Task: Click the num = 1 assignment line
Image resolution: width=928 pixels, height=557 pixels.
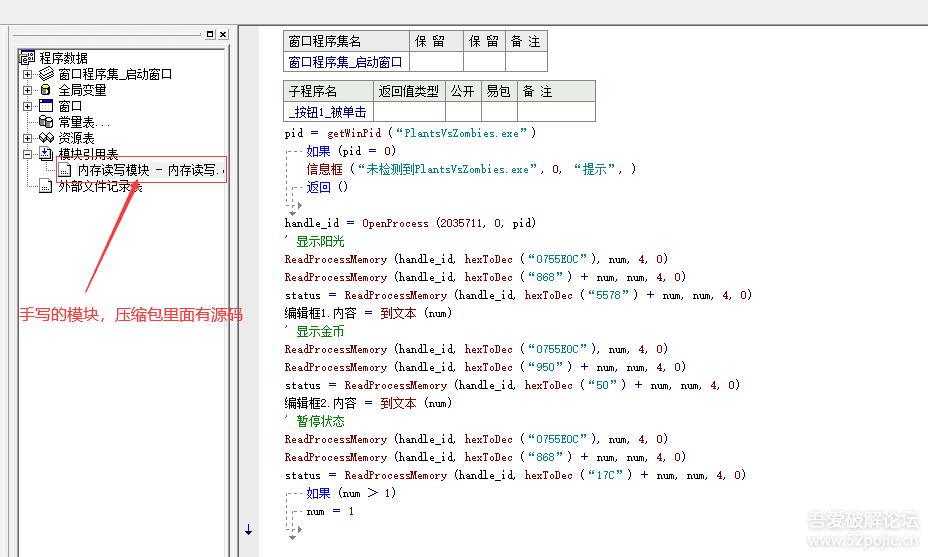Action: tap(330, 511)
